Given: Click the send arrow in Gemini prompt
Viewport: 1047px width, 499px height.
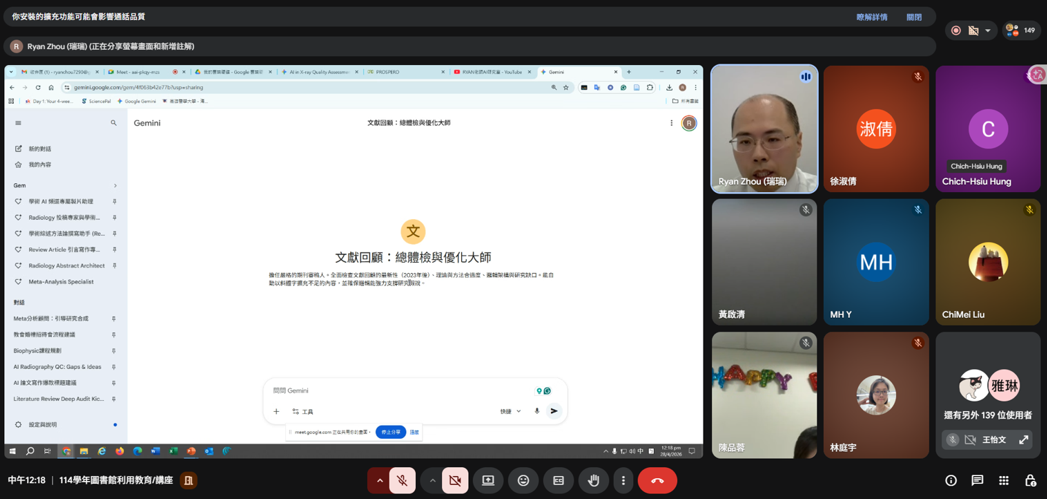Looking at the screenshot, I should [x=554, y=411].
